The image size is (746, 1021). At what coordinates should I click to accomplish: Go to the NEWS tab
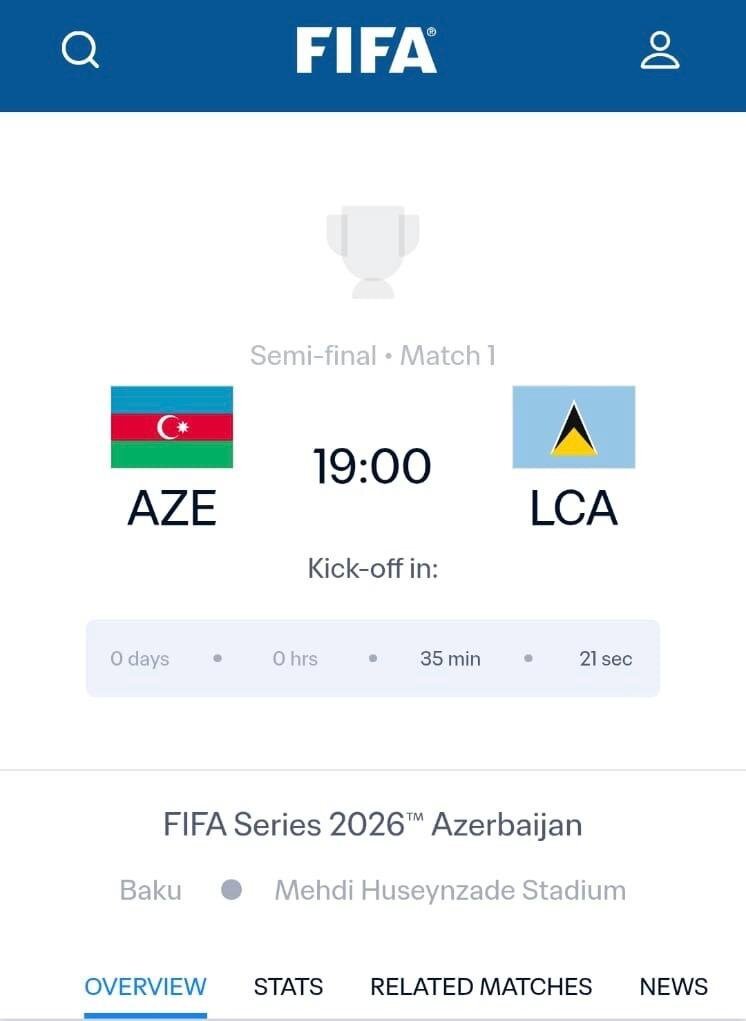click(x=673, y=987)
